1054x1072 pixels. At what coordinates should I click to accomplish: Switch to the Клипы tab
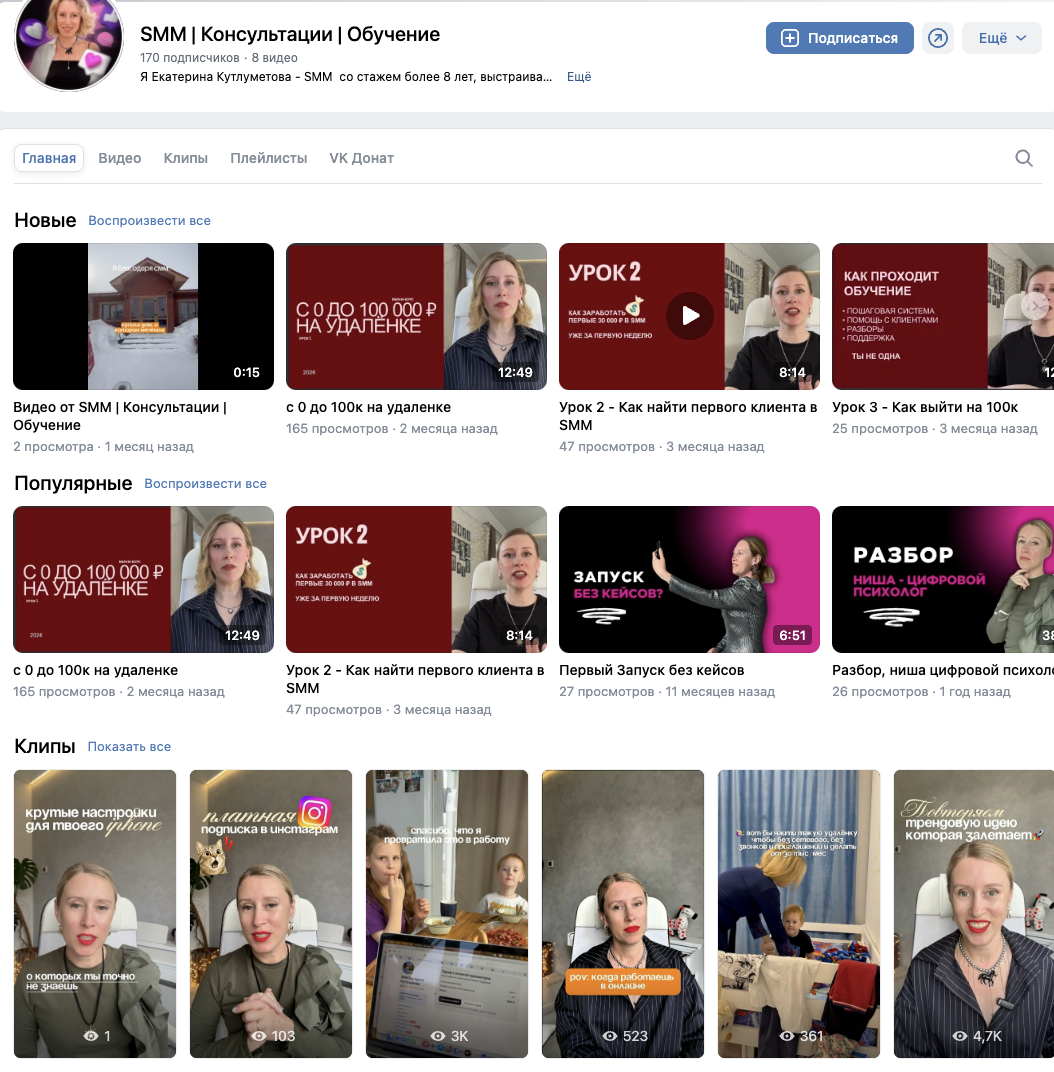pyautogui.click(x=185, y=158)
